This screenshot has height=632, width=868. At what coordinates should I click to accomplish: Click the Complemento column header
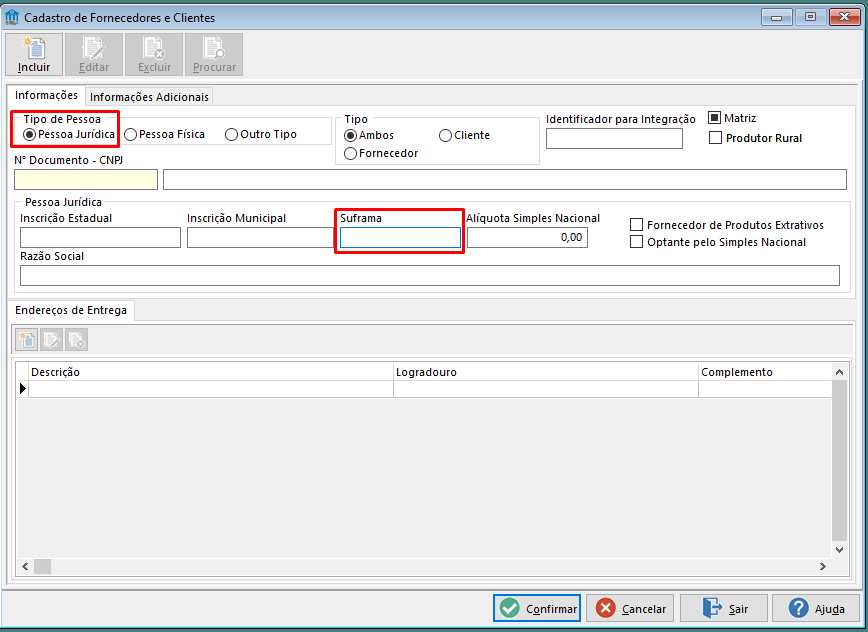[x=765, y=372]
